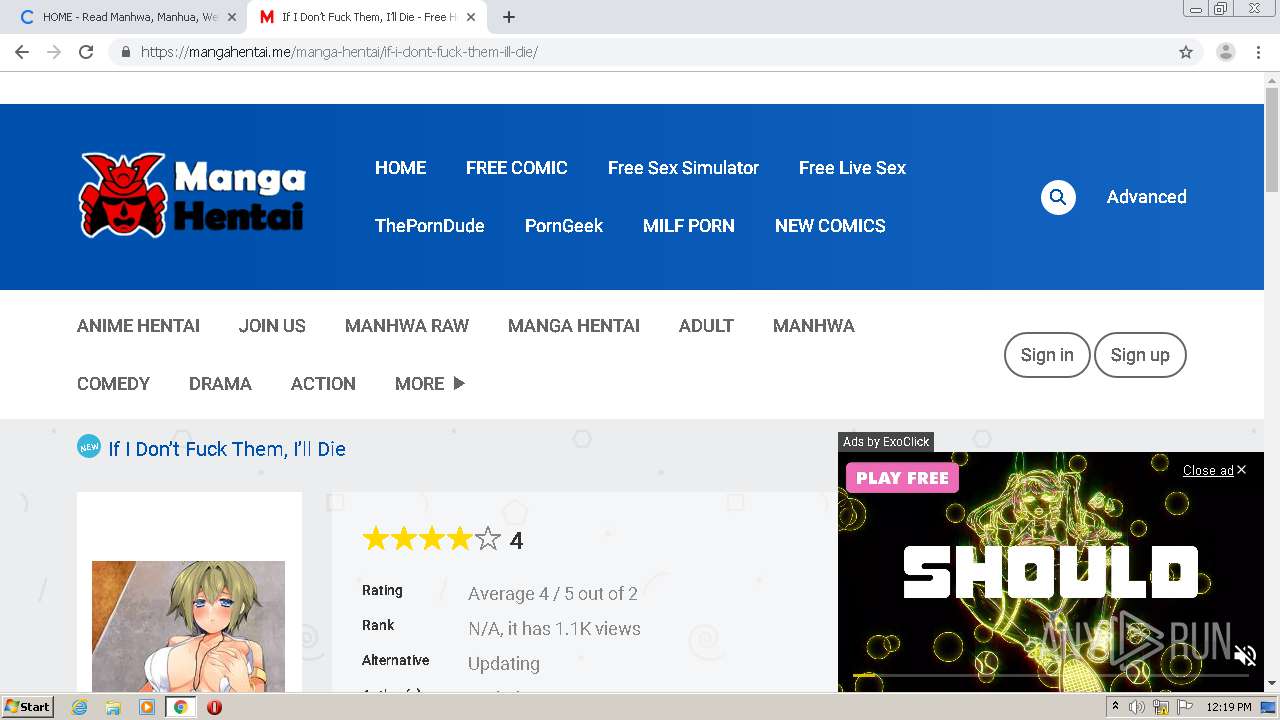This screenshot has width=1280, height=720.
Task: Click the PLAY FREE ad button
Action: (902, 478)
